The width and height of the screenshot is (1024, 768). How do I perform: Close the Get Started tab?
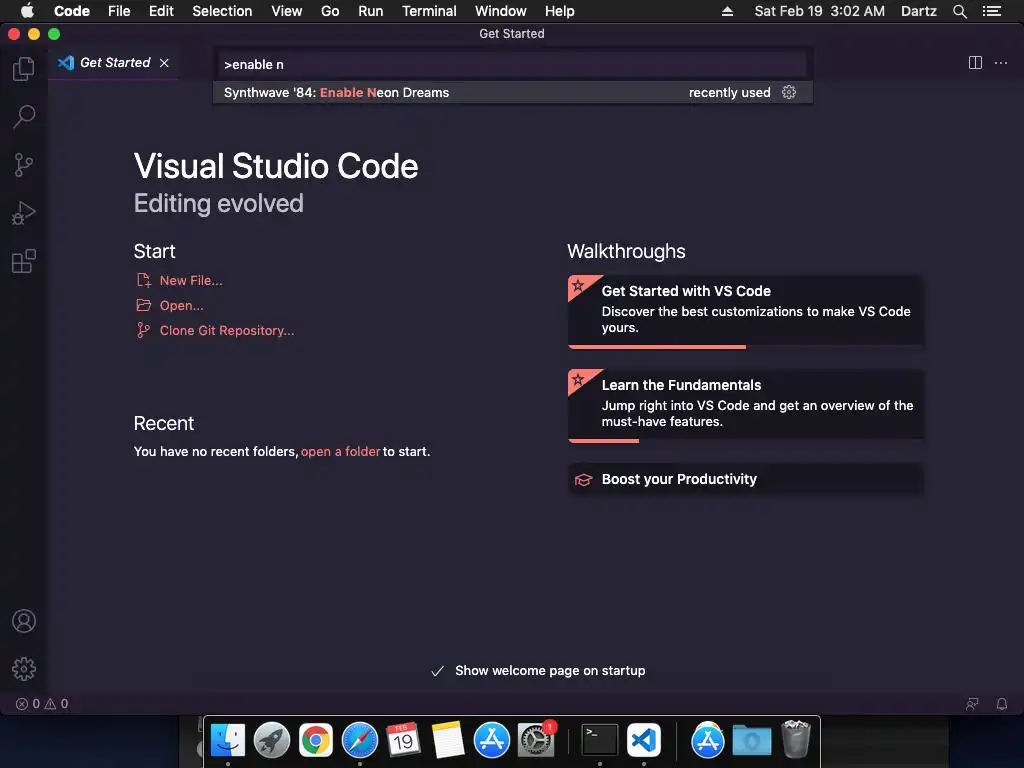[x=165, y=63]
